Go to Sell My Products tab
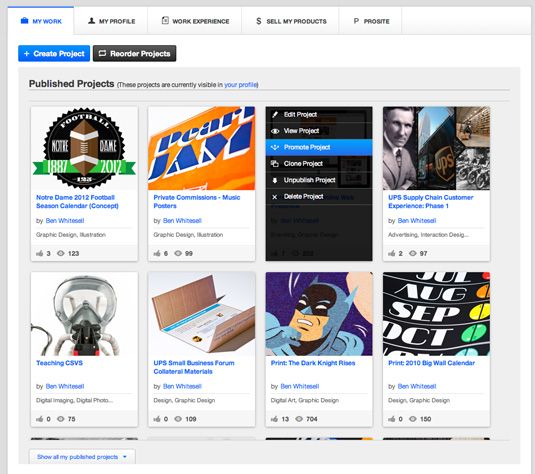Viewport: 535px width, 474px height. click(290, 21)
